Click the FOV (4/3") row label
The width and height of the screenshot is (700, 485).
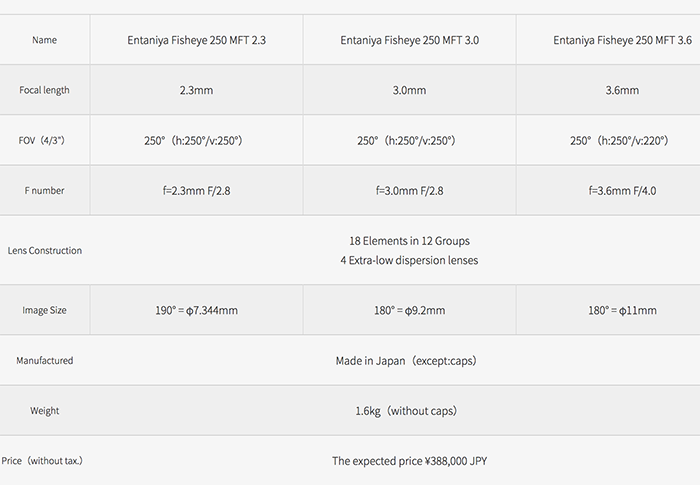click(44, 140)
